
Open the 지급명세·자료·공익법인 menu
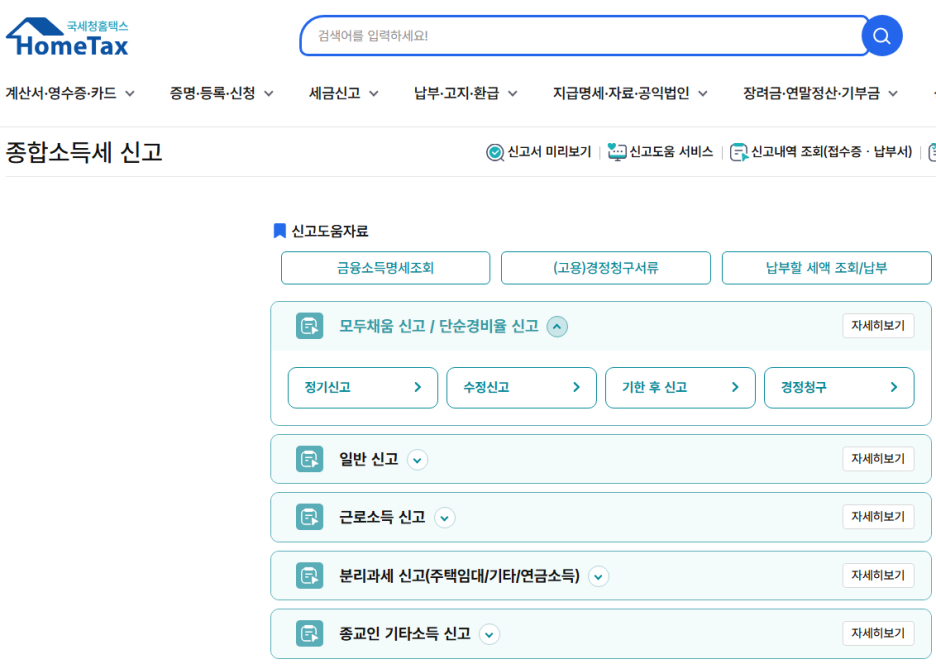click(630, 93)
